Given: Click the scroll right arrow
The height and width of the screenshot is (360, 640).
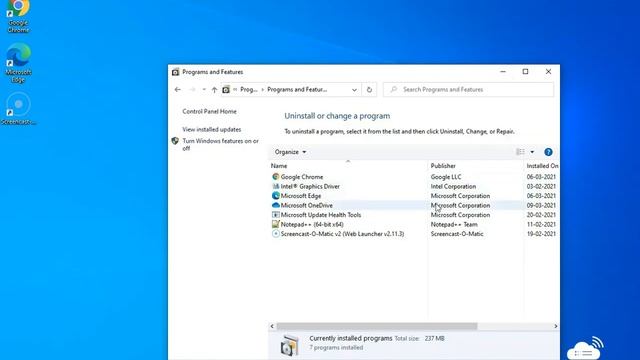Looking at the screenshot, I should (556, 326).
